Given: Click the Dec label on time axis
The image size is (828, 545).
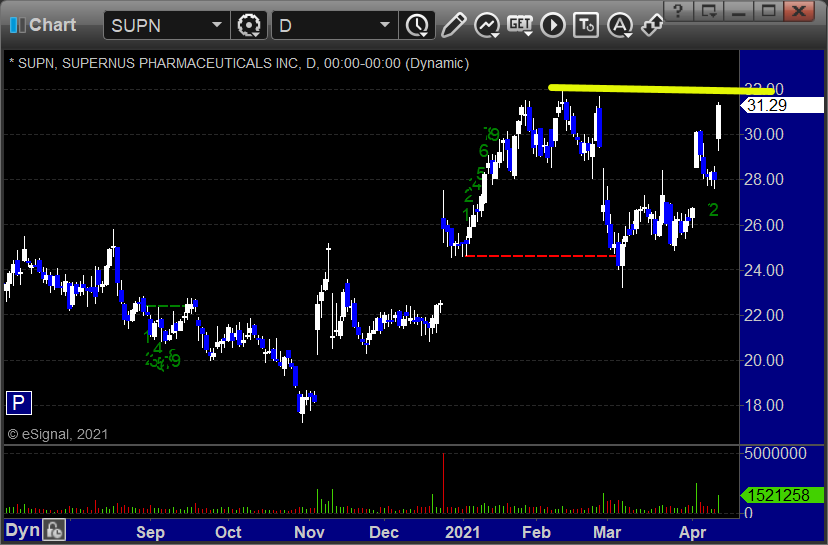Looking at the screenshot, I should (384, 532).
